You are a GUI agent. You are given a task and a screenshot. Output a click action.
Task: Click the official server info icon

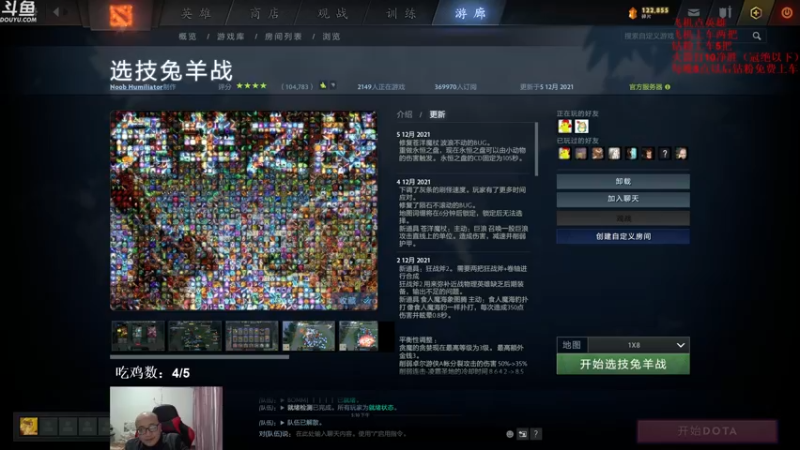(x=668, y=87)
